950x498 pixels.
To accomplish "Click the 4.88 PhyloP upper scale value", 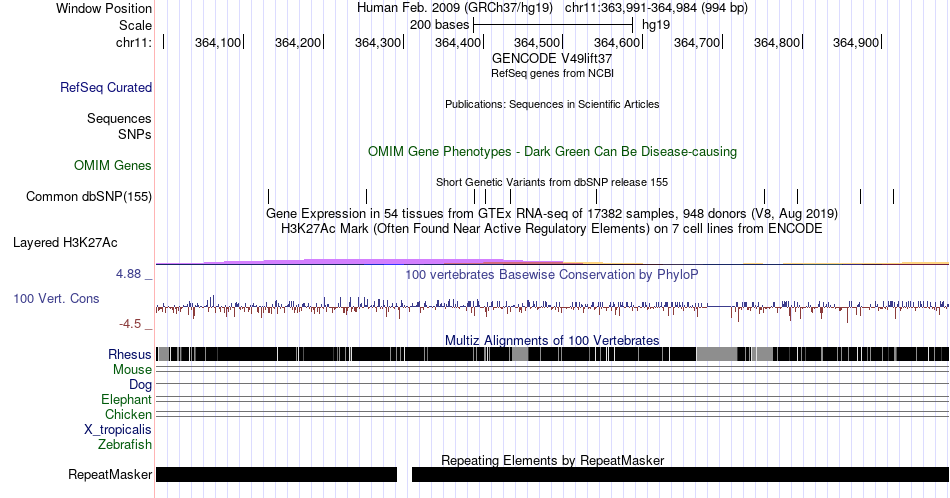I will (x=128, y=274).
